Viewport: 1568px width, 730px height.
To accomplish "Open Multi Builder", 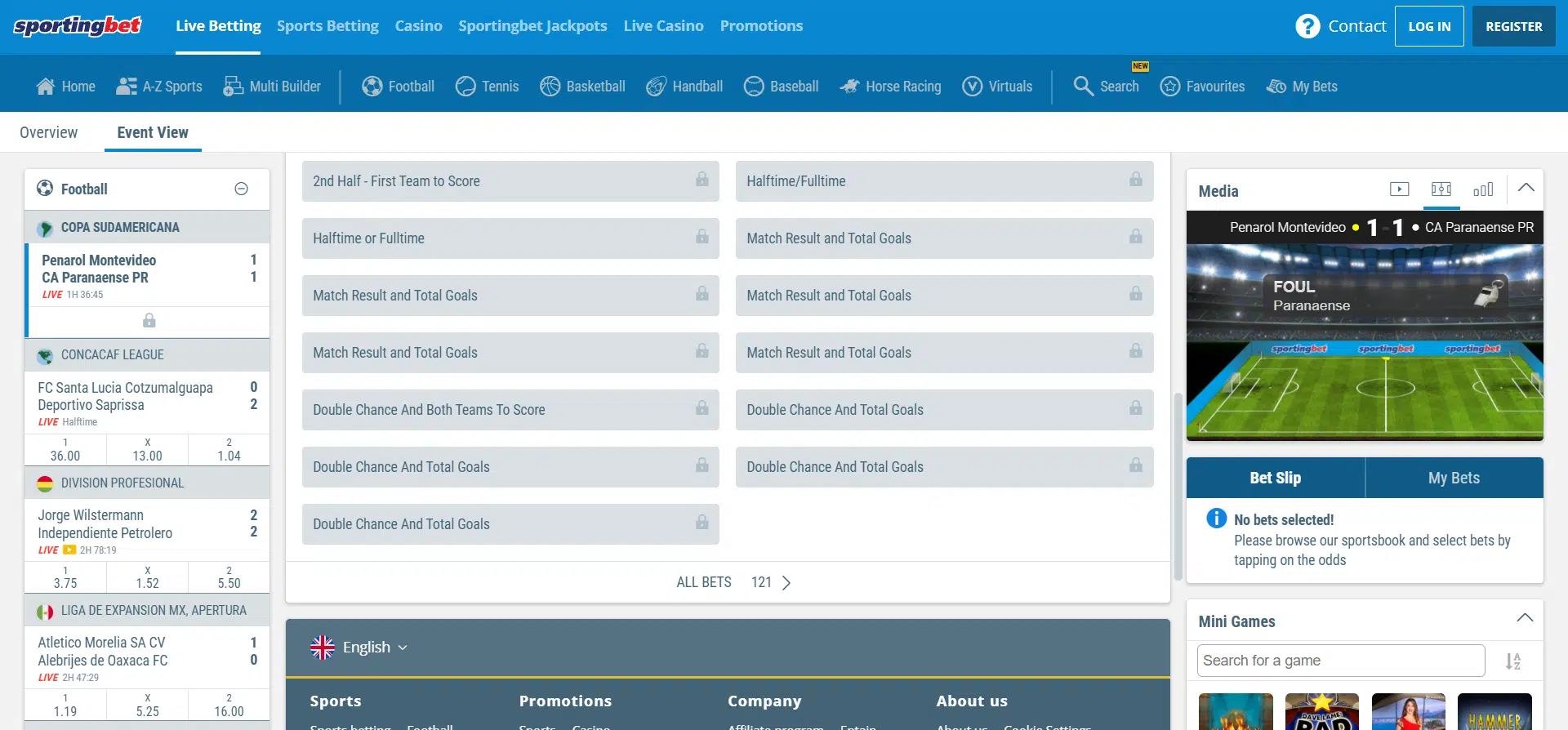I will tap(272, 86).
